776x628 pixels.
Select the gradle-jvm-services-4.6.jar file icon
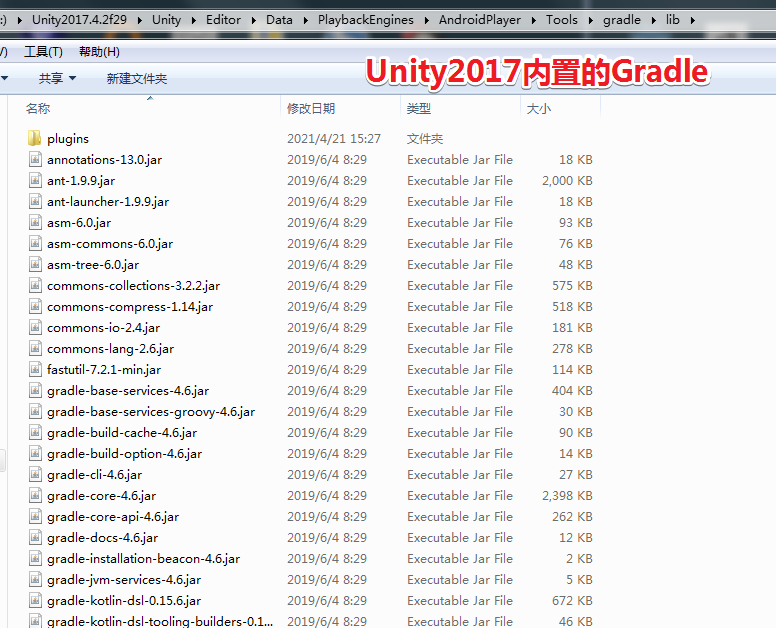click(35, 579)
